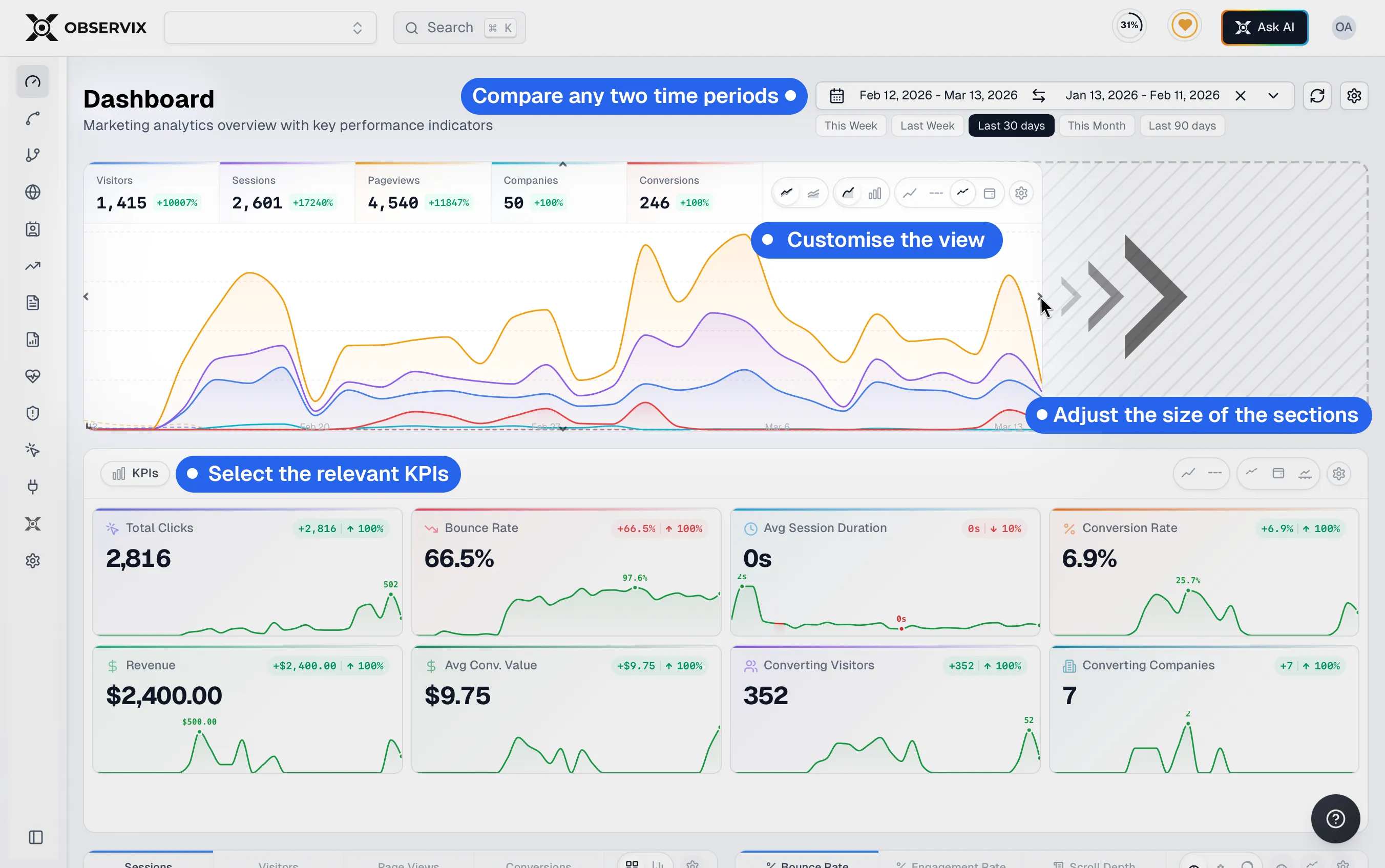Collapse the sidebar with the panel toggle icon

pyautogui.click(x=36, y=837)
